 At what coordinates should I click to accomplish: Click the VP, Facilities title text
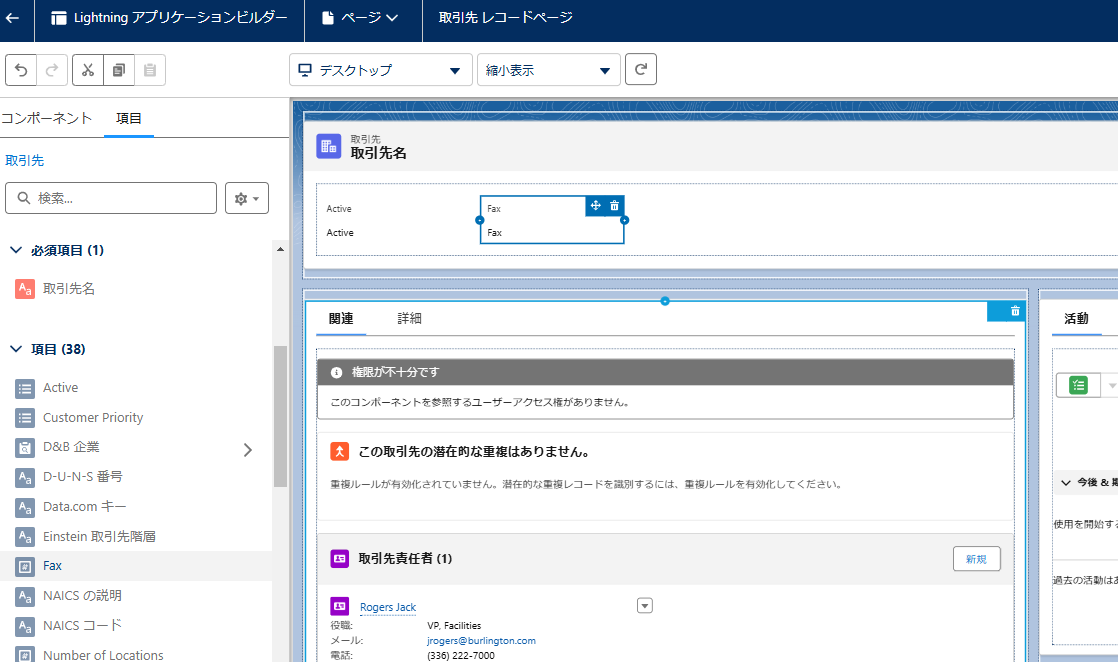[454, 626]
